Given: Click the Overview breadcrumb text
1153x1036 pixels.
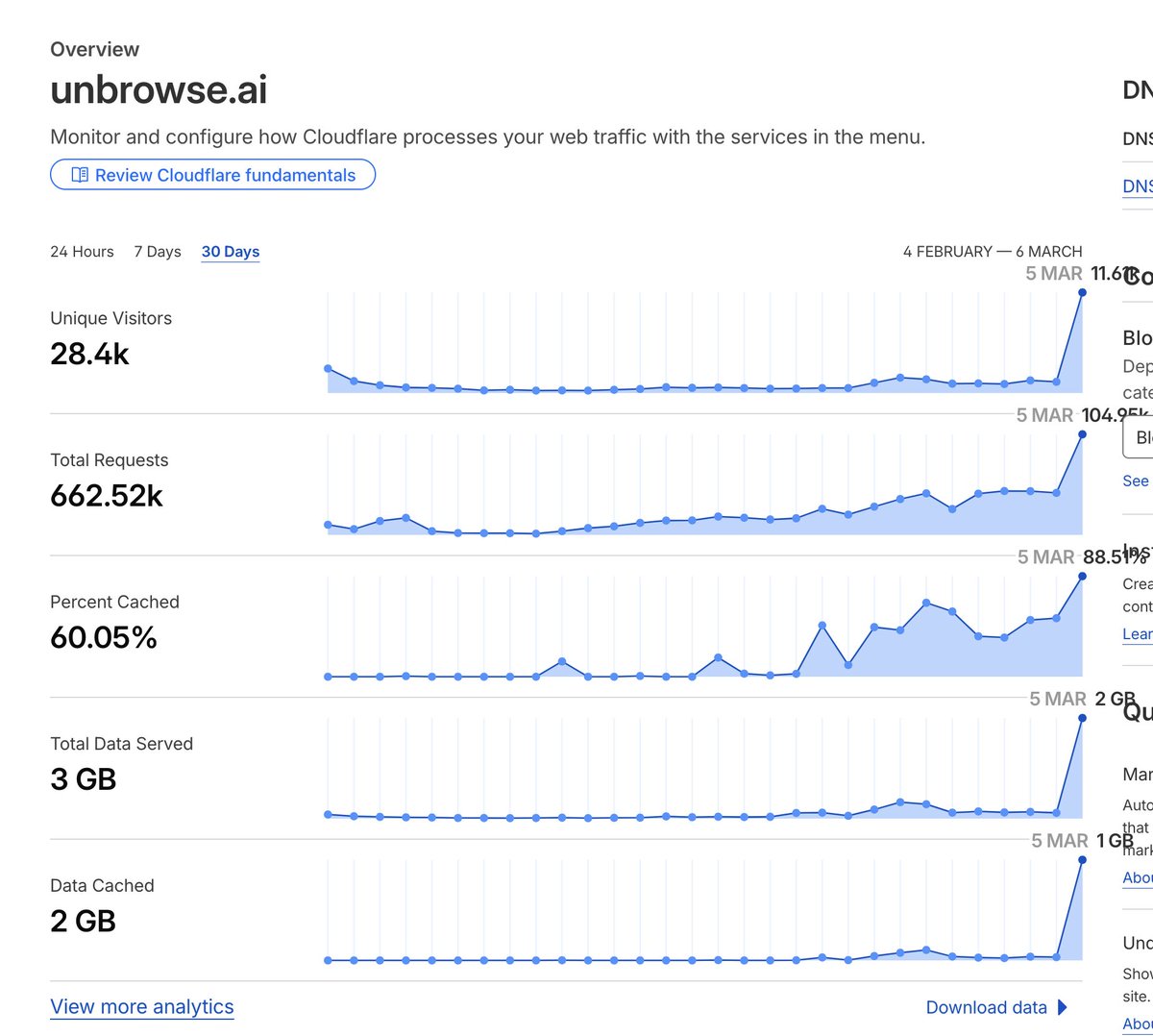Looking at the screenshot, I should click(94, 49).
